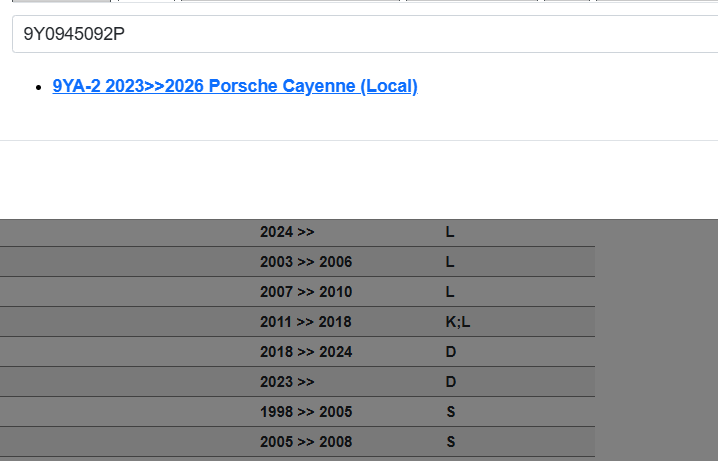Image resolution: width=718 pixels, height=461 pixels.
Task: Click the part number search field
Action: tap(360, 34)
